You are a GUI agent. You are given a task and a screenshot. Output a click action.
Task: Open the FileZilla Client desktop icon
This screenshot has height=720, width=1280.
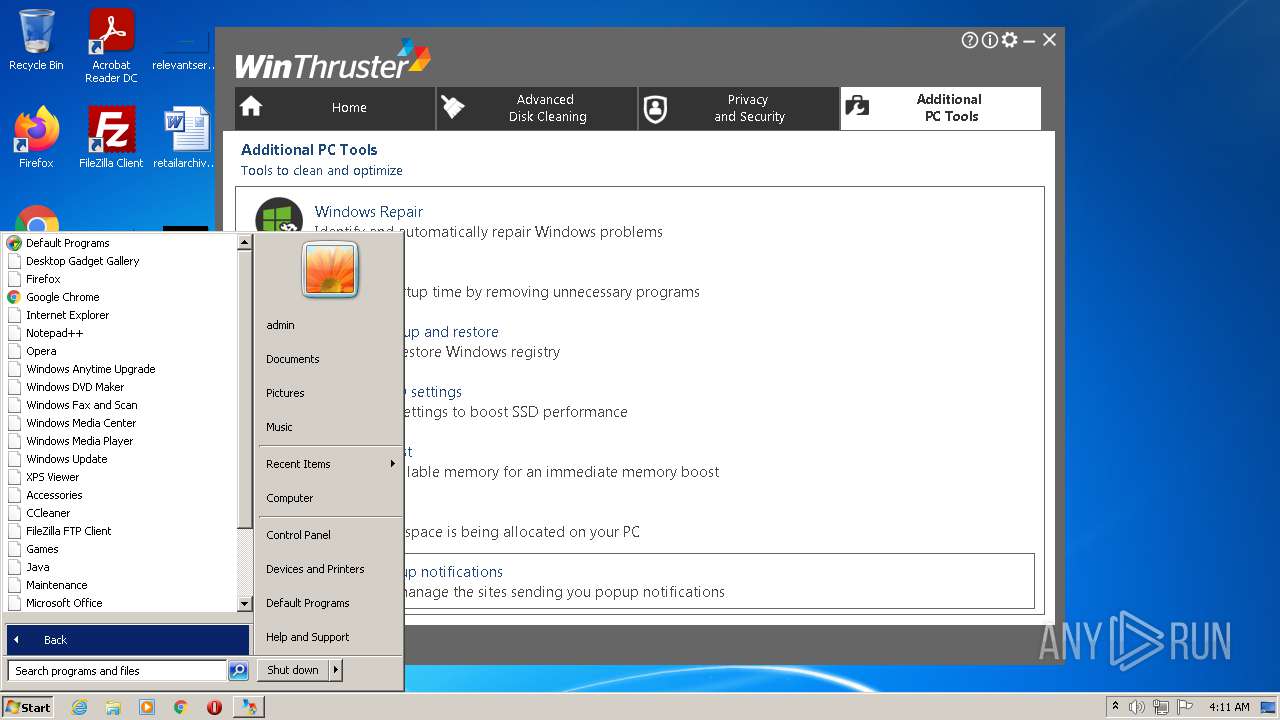pyautogui.click(x=111, y=137)
